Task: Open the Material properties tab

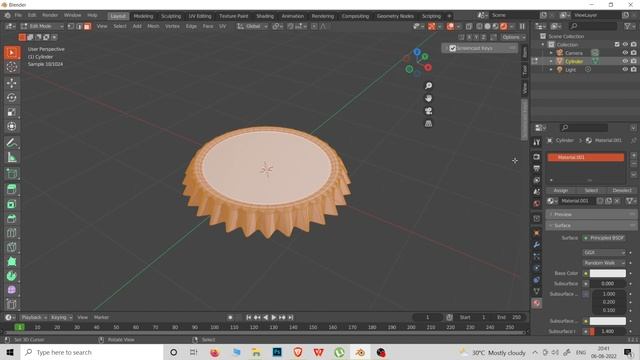Action: click(537, 303)
